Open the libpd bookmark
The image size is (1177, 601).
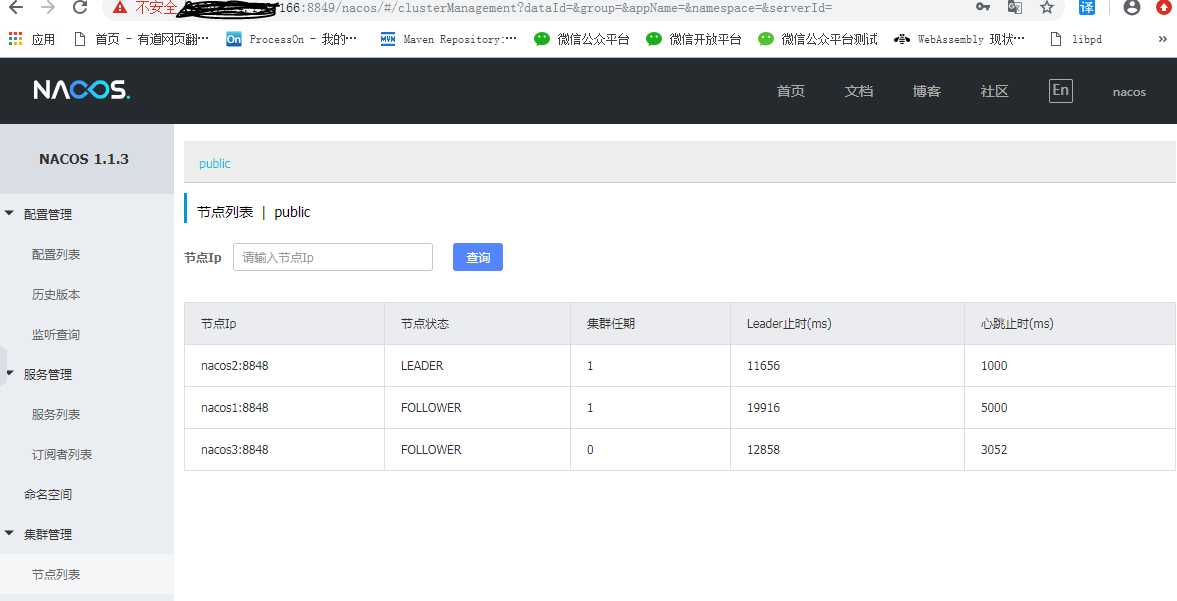tap(1076, 39)
